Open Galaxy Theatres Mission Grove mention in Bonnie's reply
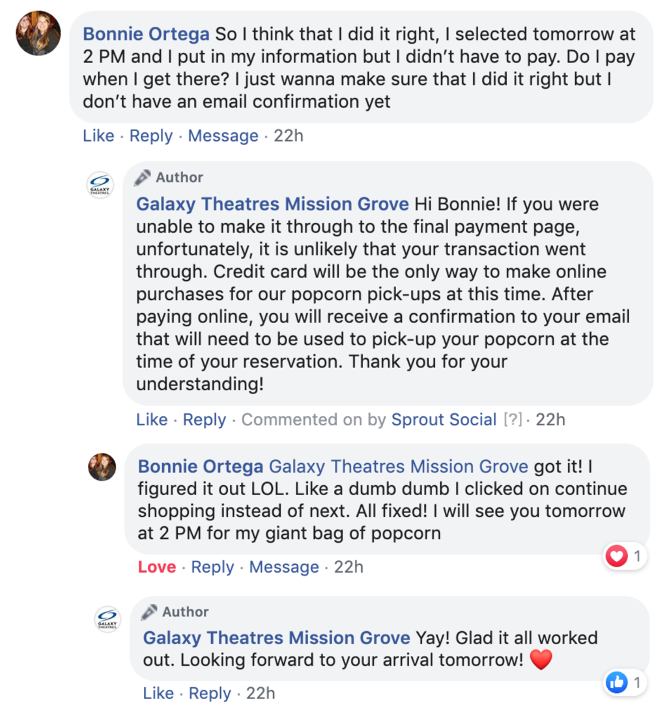668x722 pixels. [398, 466]
